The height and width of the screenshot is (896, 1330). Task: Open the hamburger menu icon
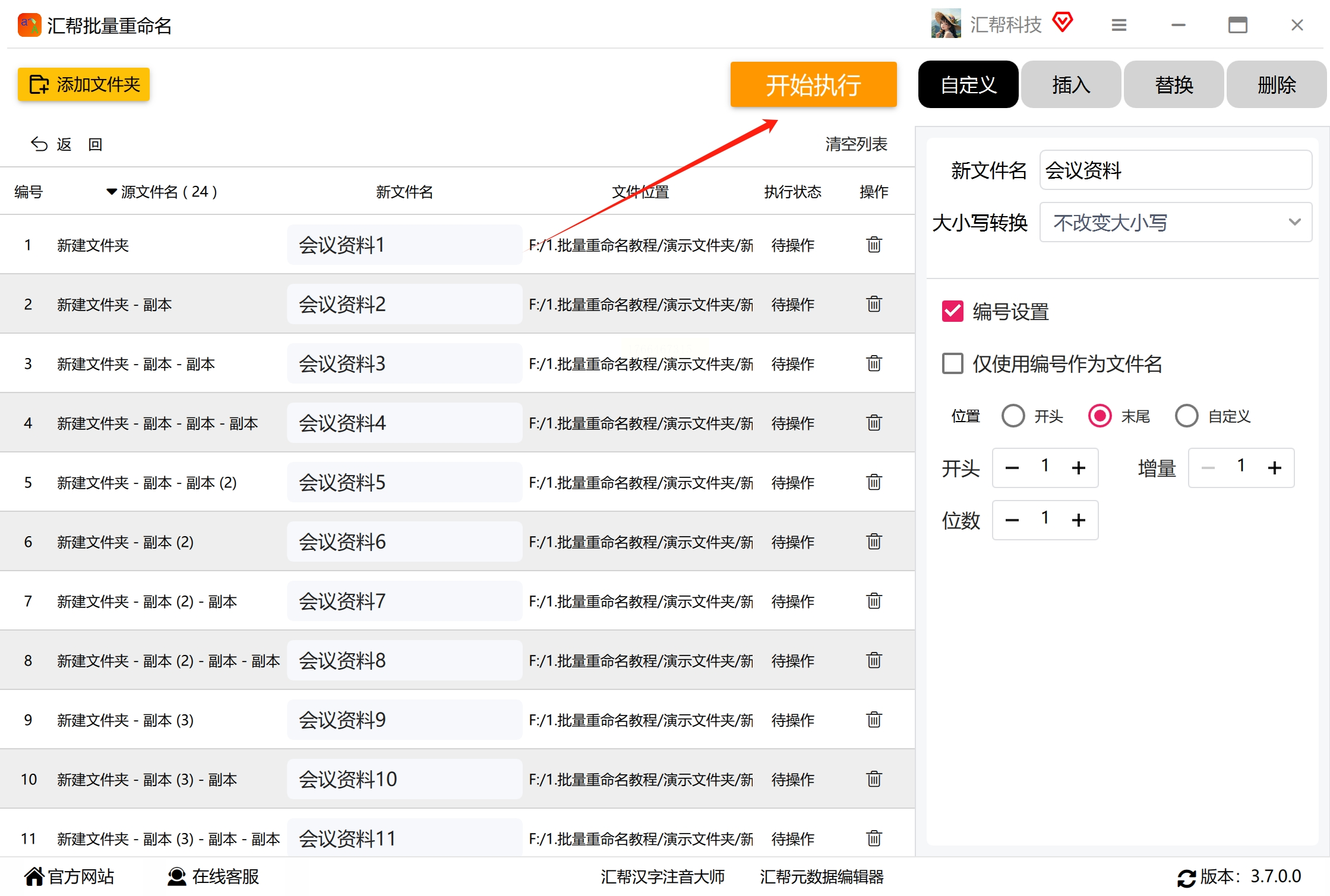tap(1119, 25)
